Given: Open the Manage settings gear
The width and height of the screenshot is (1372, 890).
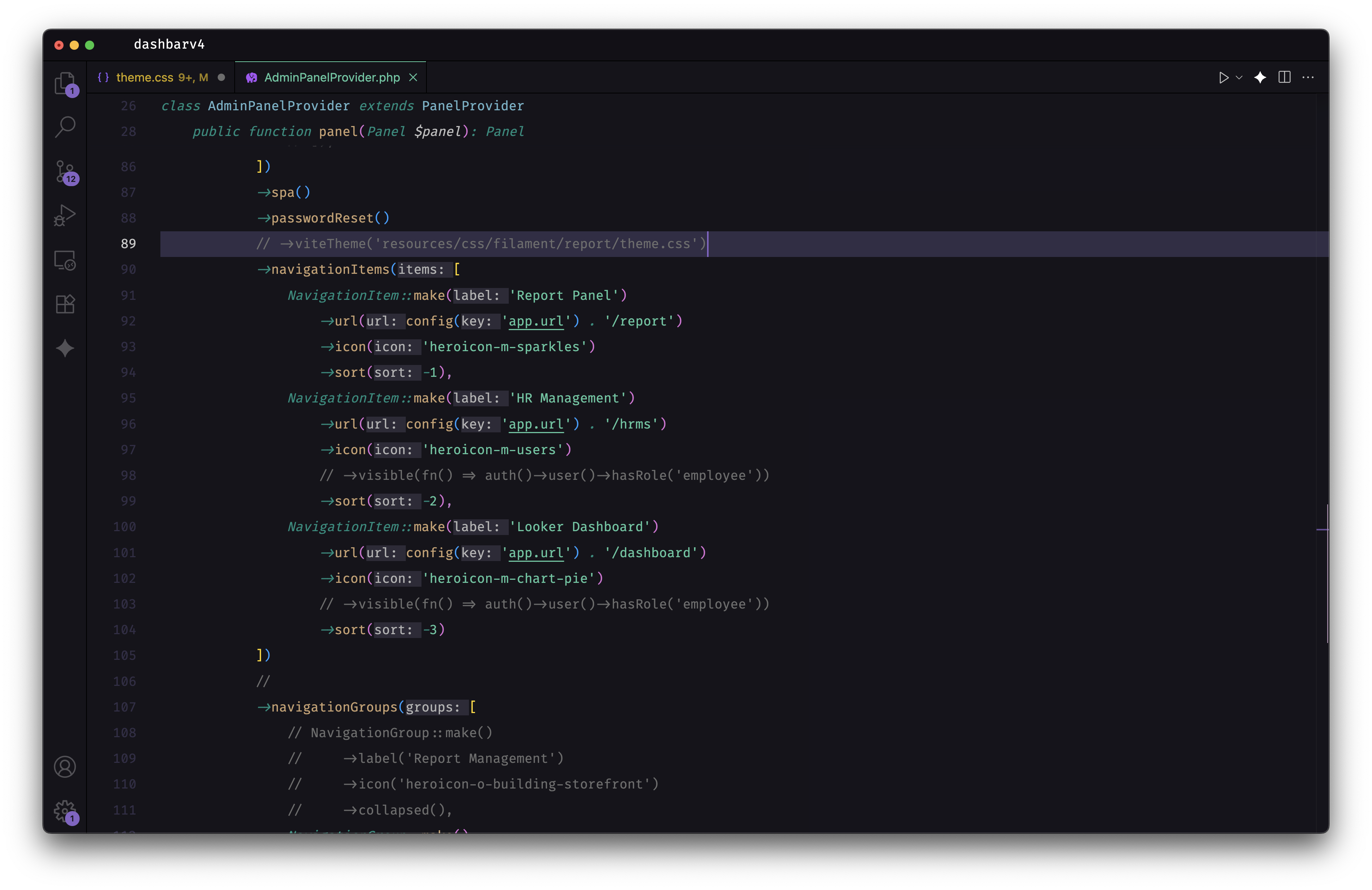Looking at the screenshot, I should pos(65,810).
